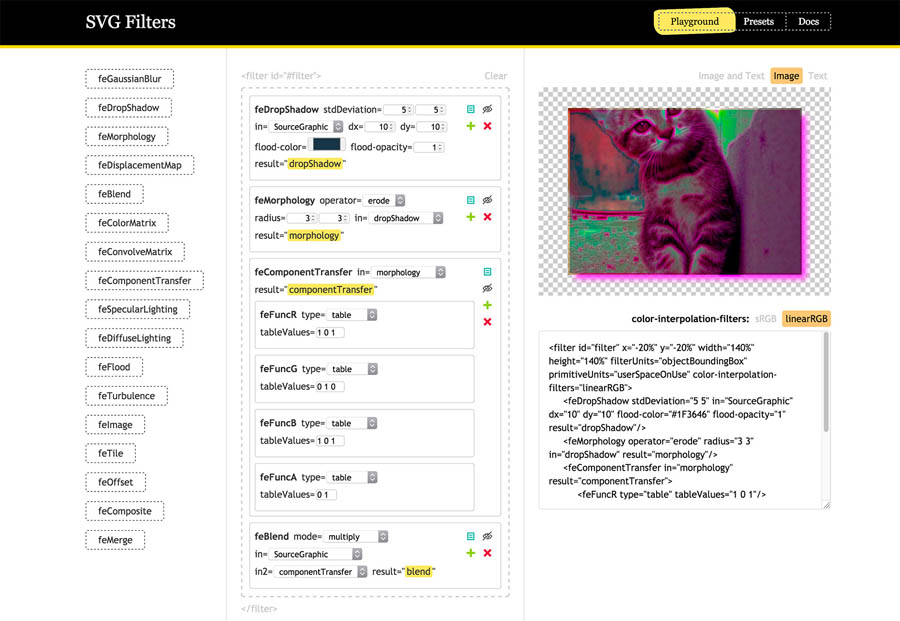Image resolution: width=900 pixels, height=621 pixels.
Task: Open docs icon for feBlend primitive
Action: click(x=471, y=536)
